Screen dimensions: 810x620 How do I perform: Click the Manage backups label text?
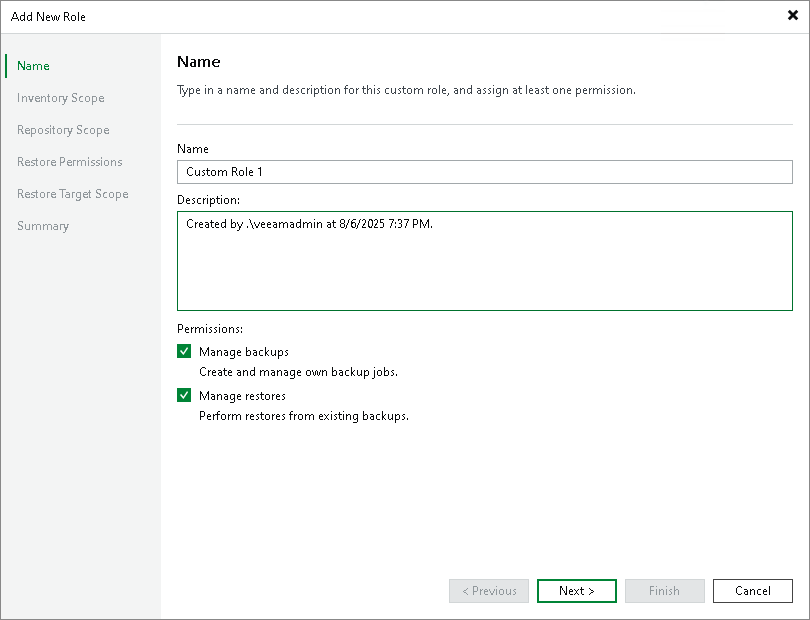click(244, 352)
